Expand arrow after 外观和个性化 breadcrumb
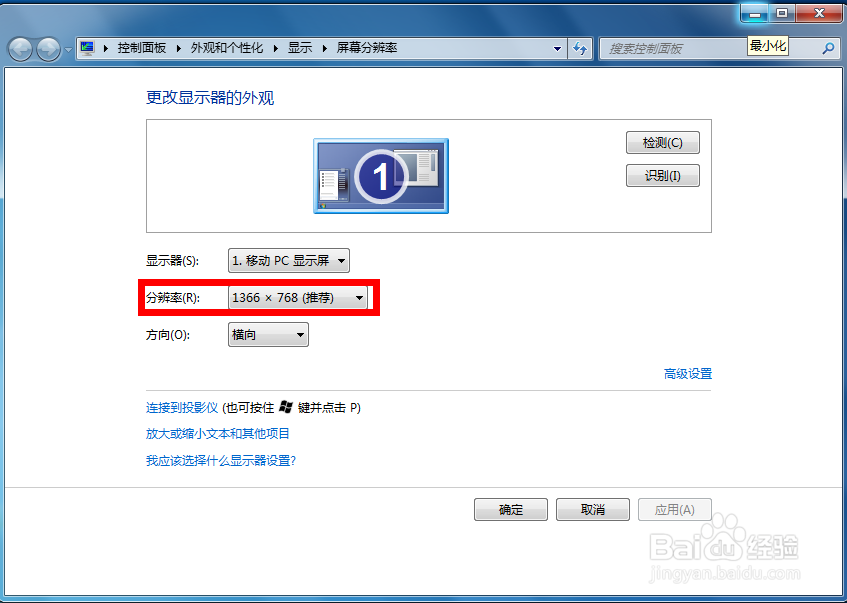The image size is (847, 603). (x=275, y=49)
